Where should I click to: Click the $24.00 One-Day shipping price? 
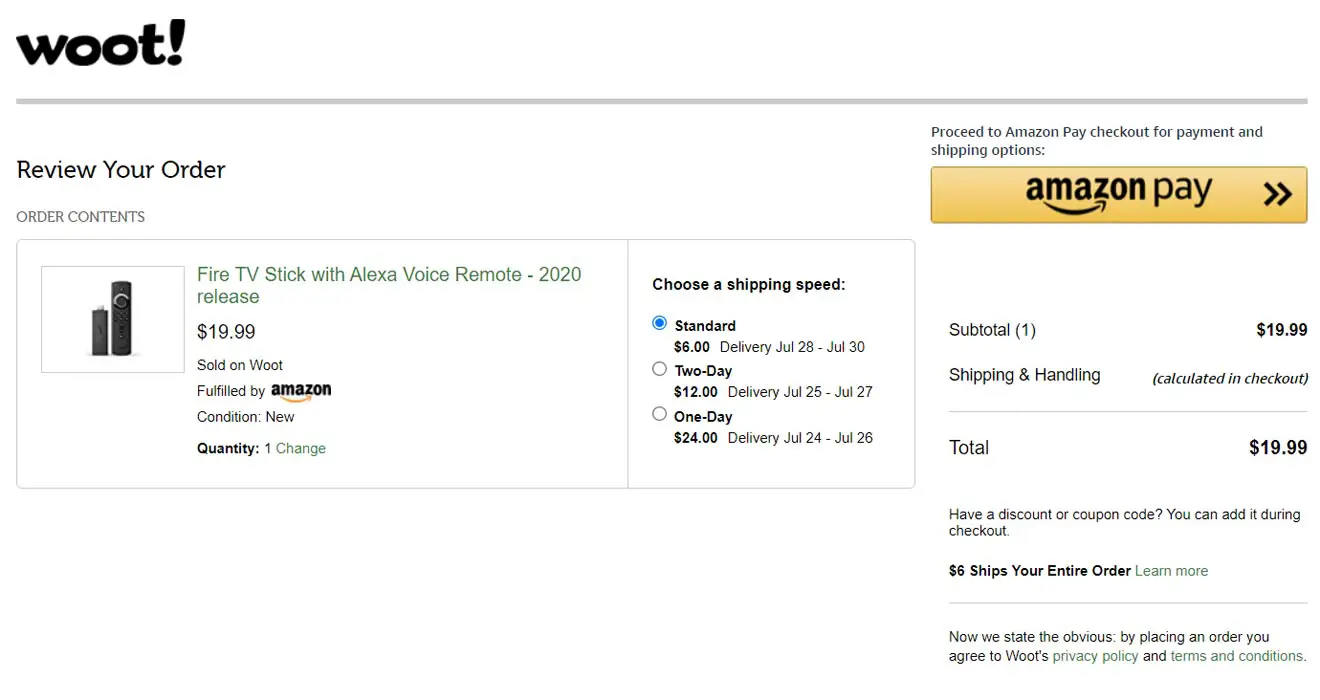pyautogui.click(x=696, y=437)
